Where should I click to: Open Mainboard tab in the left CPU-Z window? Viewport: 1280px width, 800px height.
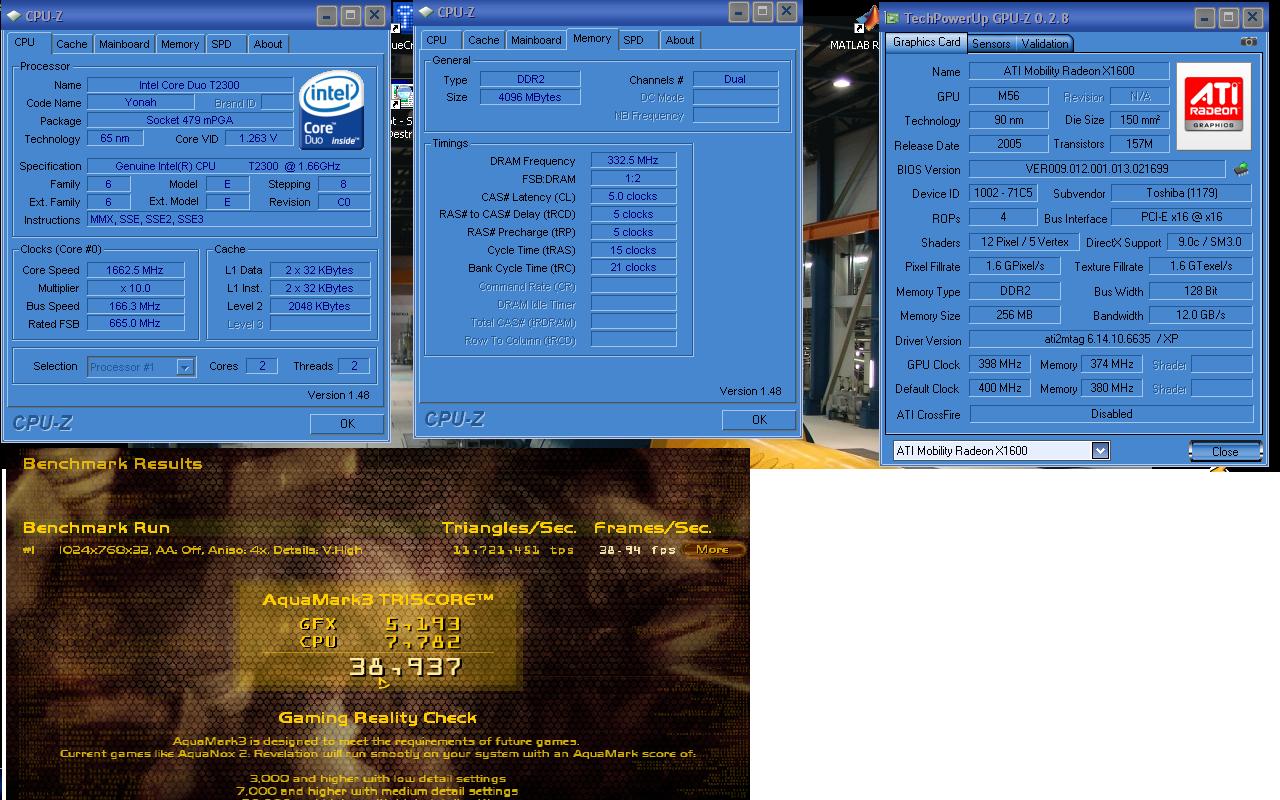124,44
